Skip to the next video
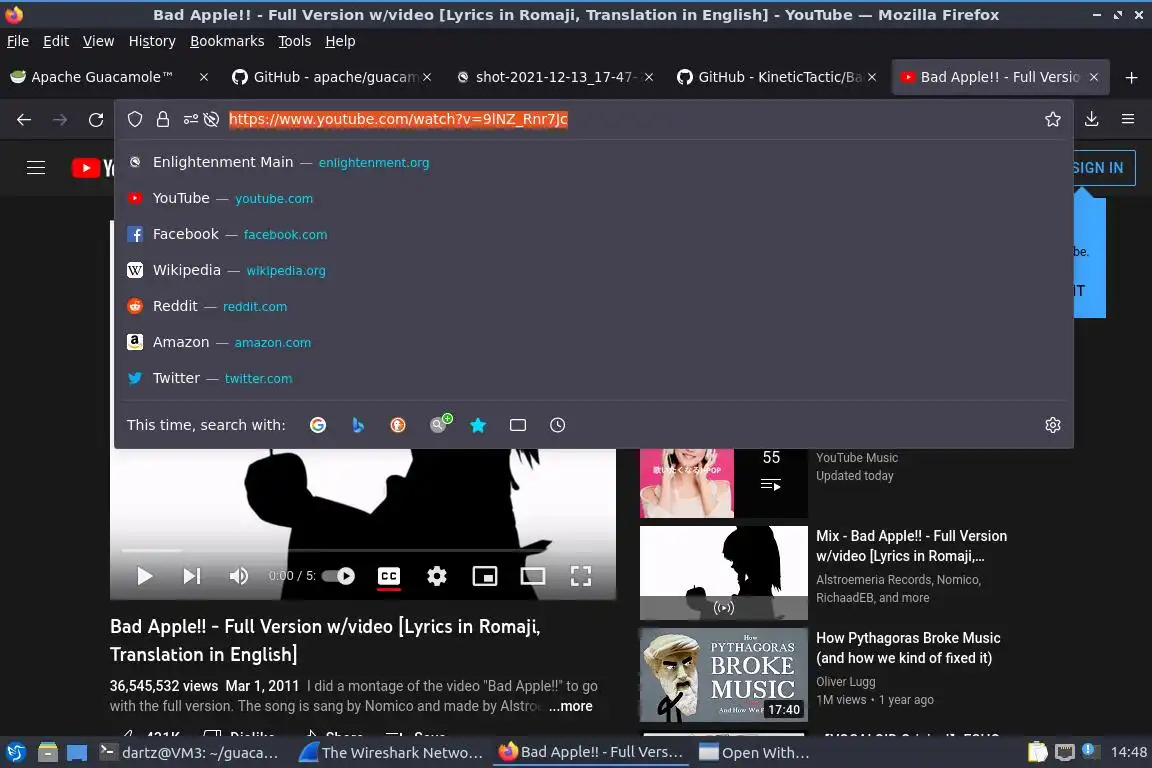The image size is (1152, 768). pyautogui.click(x=192, y=576)
